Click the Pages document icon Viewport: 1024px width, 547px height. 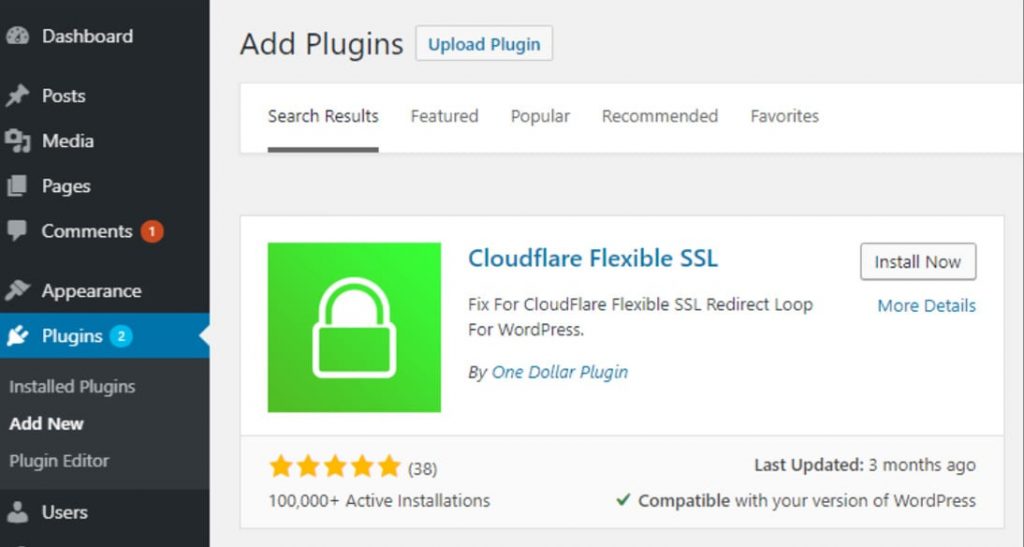click(x=17, y=186)
